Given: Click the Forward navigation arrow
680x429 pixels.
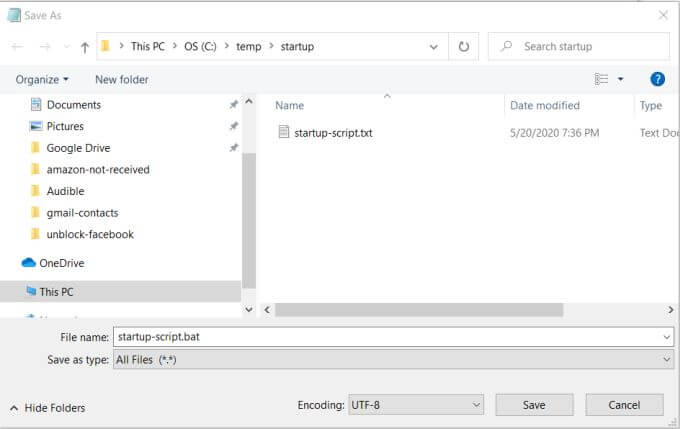Looking at the screenshot, I should point(45,46).
